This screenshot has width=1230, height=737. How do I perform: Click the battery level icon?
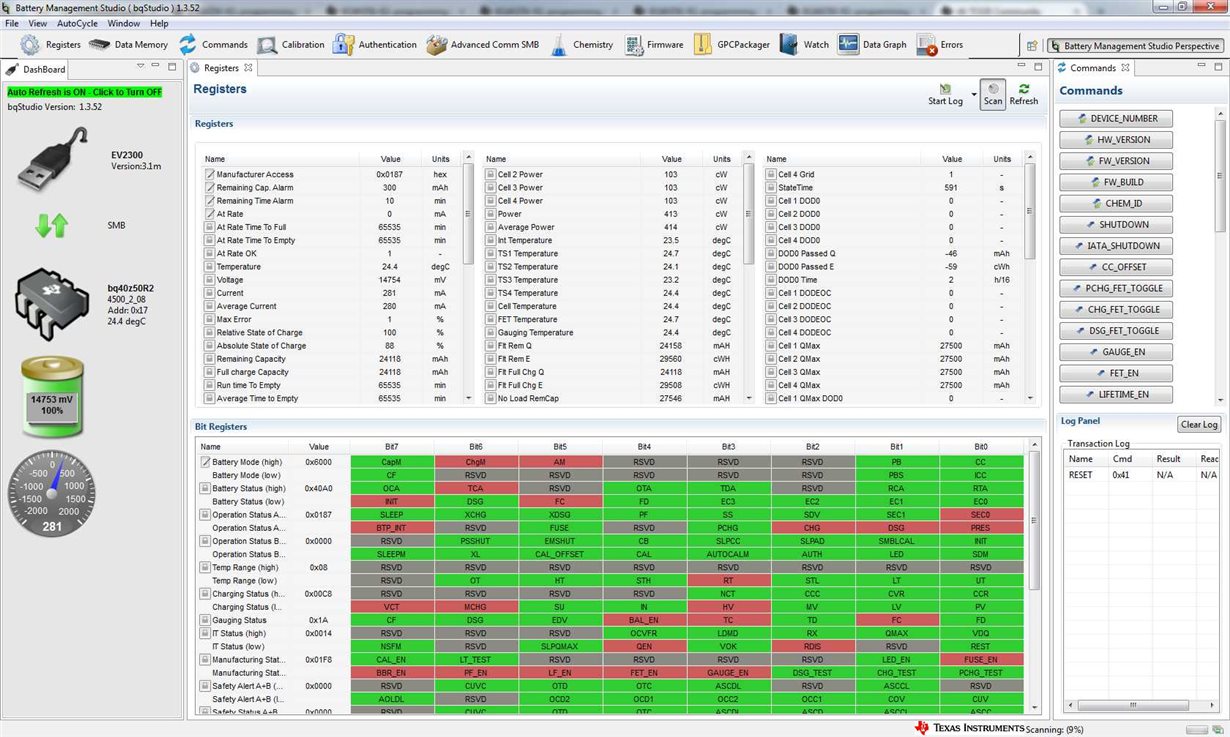[x=53, y=397]
